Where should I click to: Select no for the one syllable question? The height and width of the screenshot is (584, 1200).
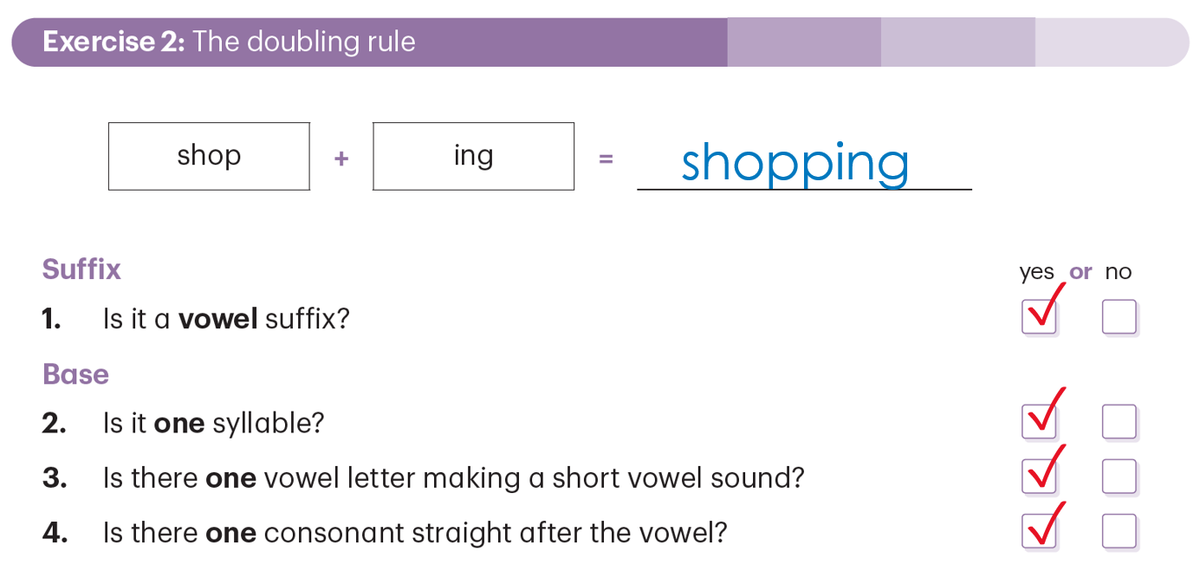pos(1119,422)
